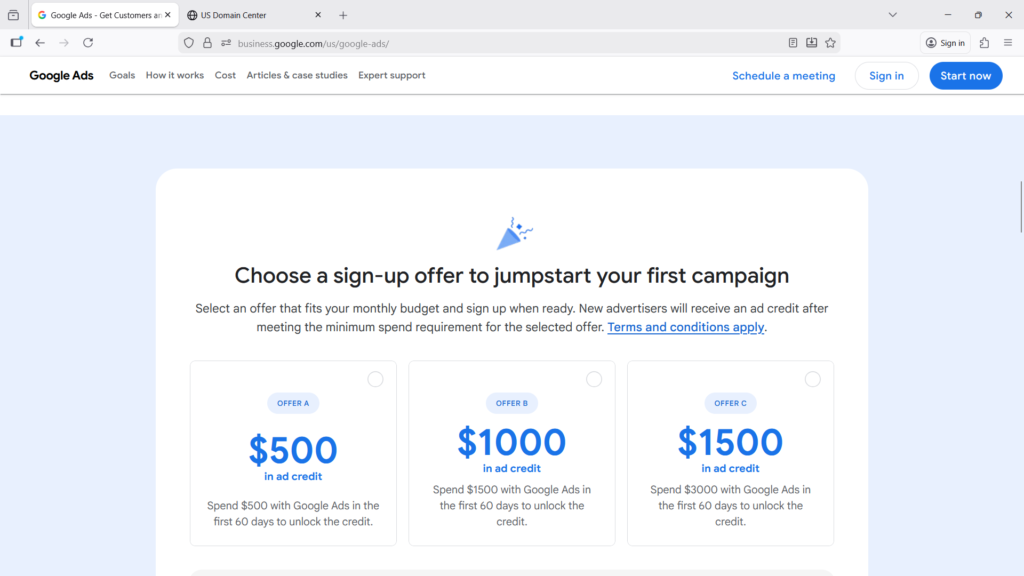Open reader view icon in the address bar
Screen dimensions: 1024x576
(x=793, y=43)
